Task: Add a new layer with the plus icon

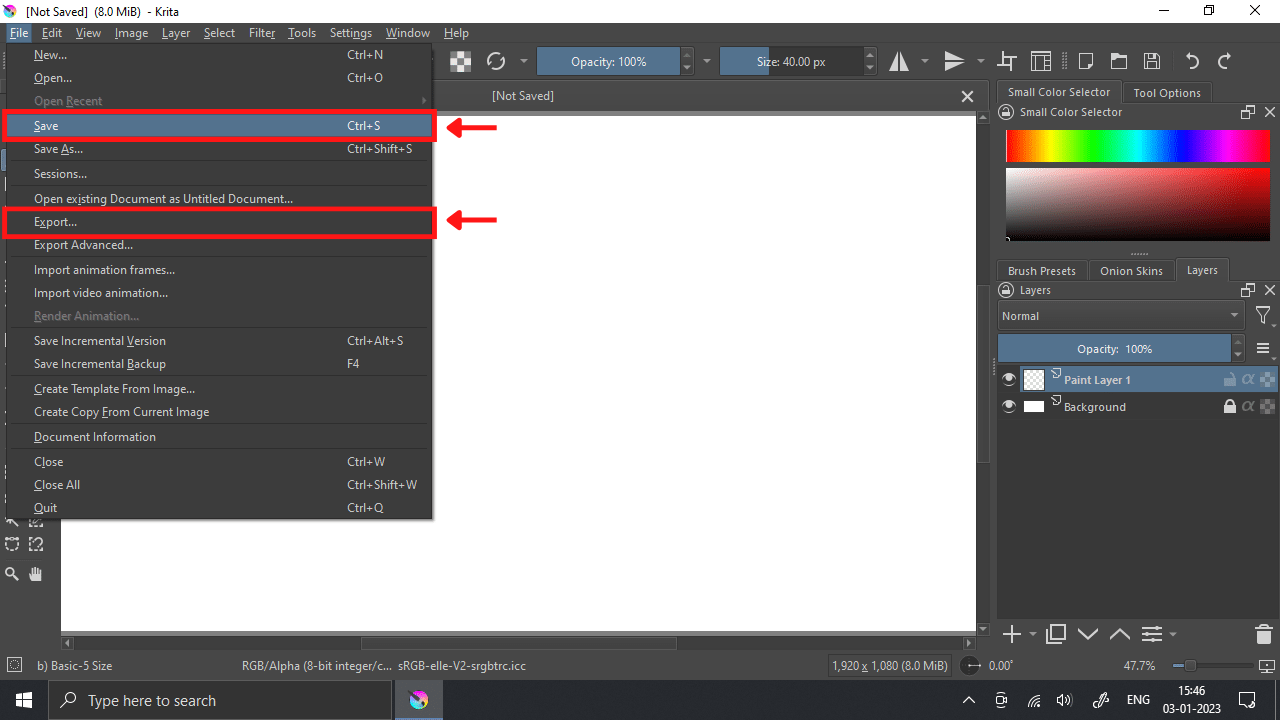Action: 1011,634
